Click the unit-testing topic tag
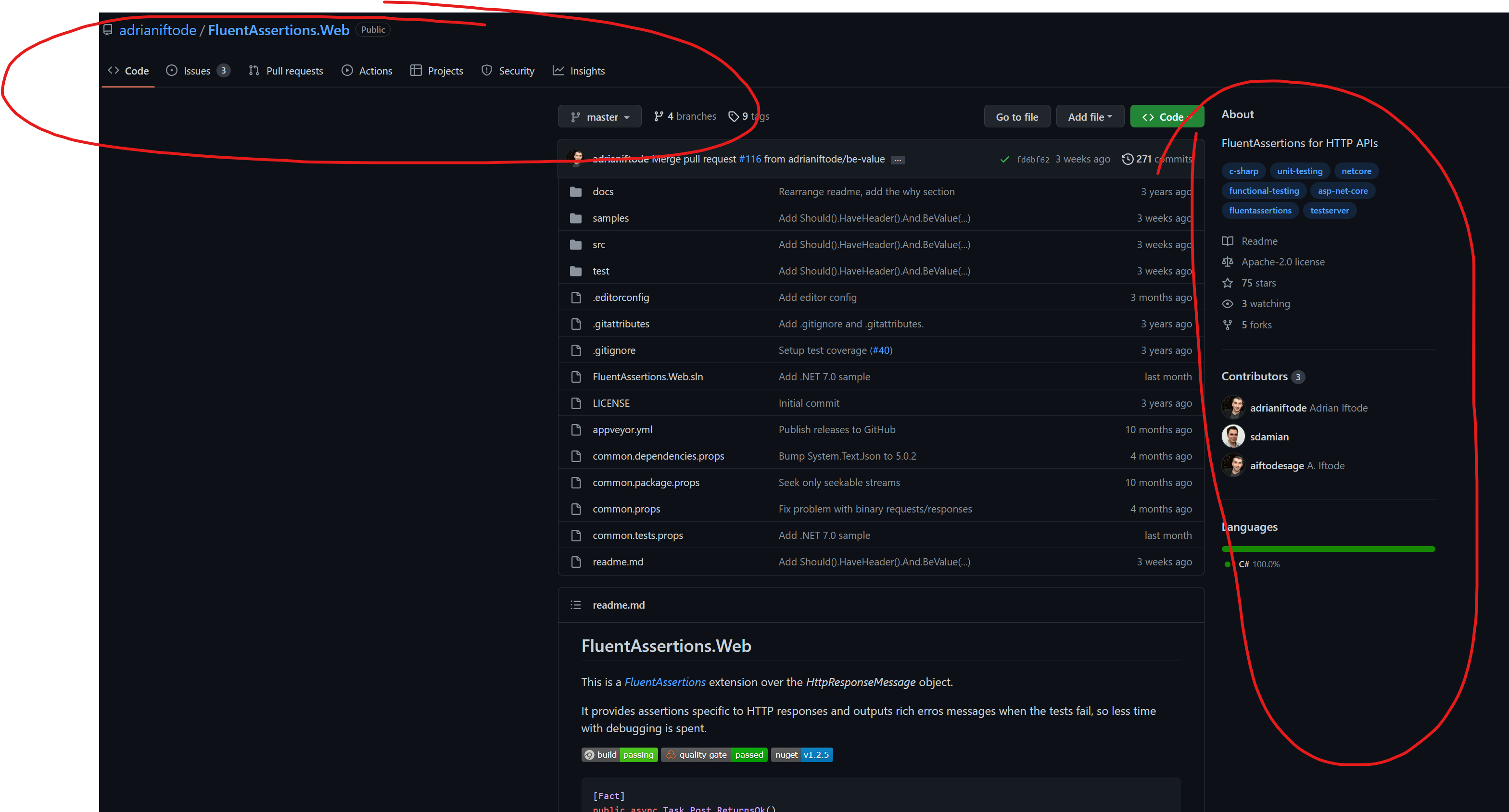The width and height of the screenshot is (1509, 812). (1299, 171)
